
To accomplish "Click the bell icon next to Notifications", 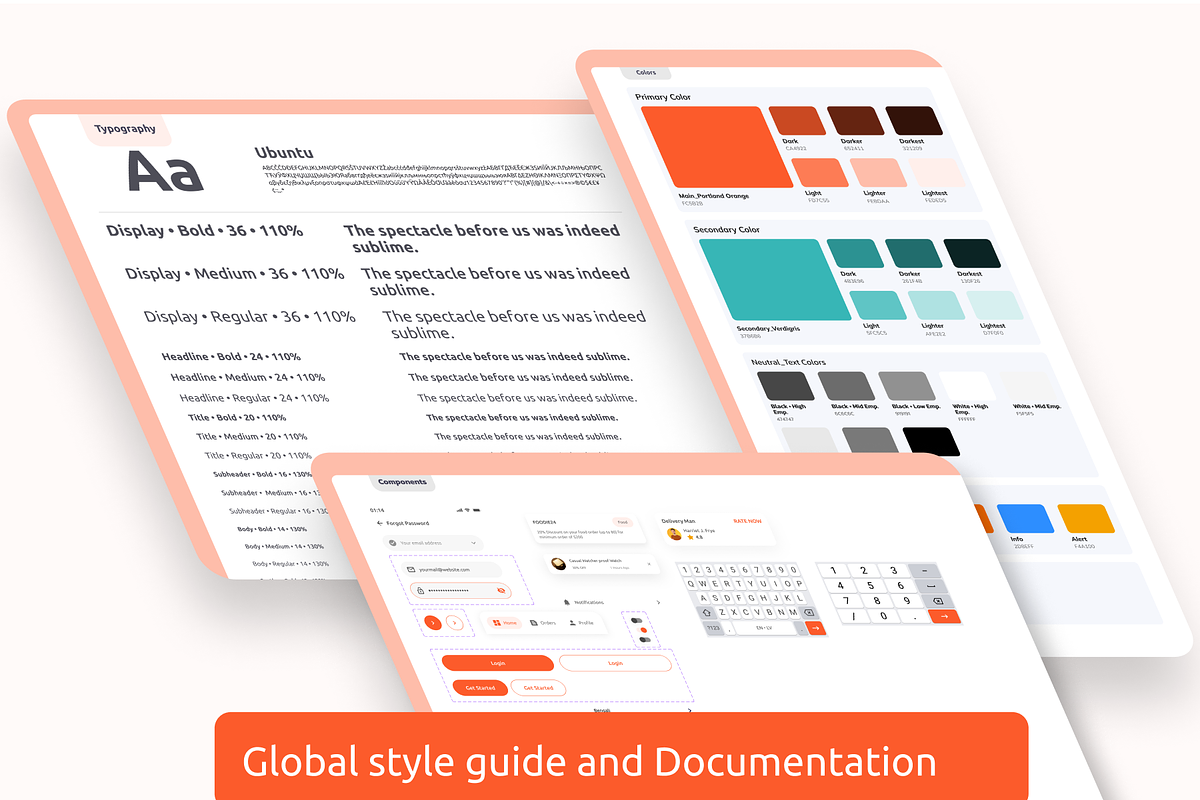I will tap(567, 602).
